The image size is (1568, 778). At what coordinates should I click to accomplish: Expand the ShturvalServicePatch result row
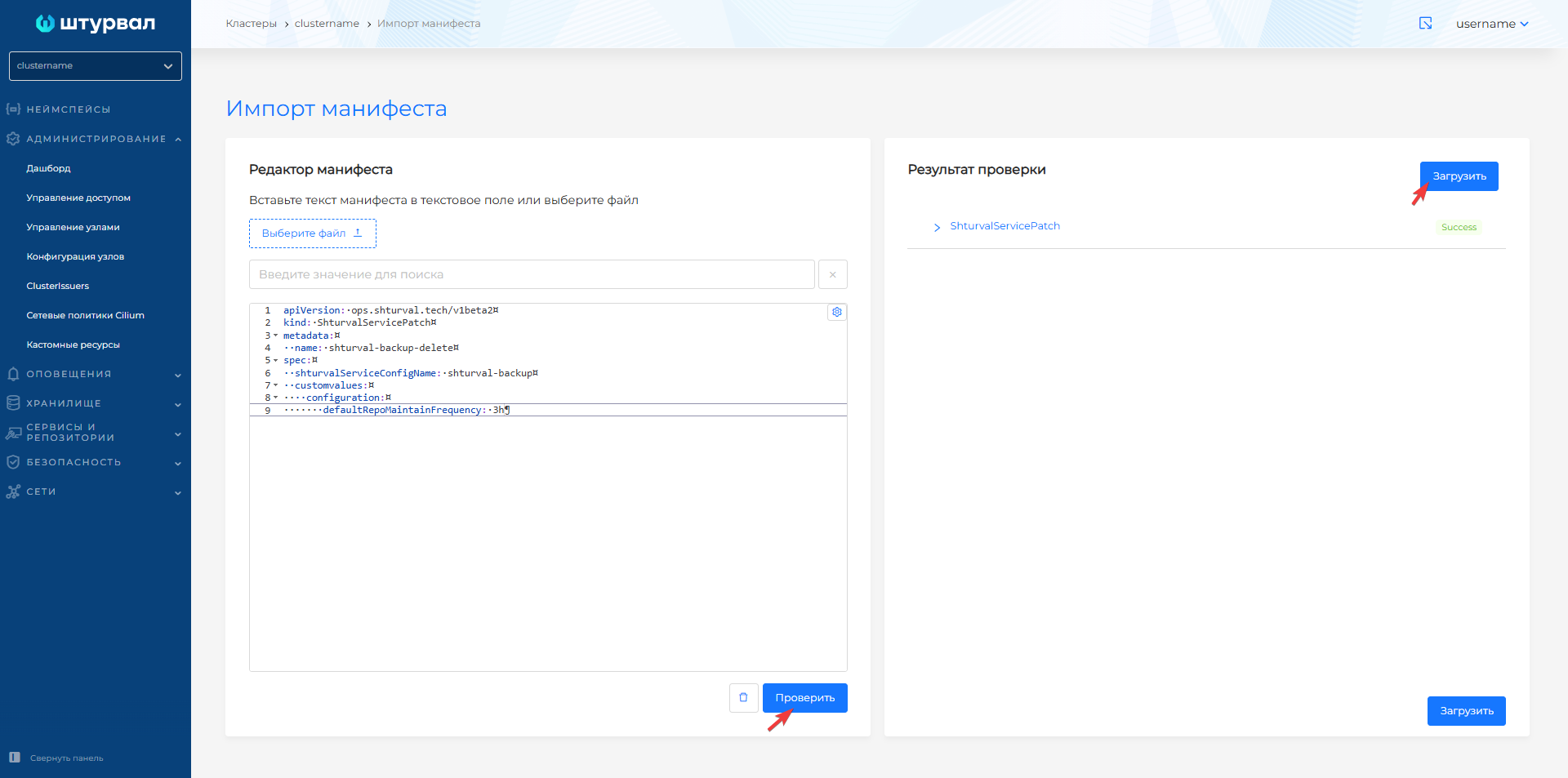click(x=937, y=227)
